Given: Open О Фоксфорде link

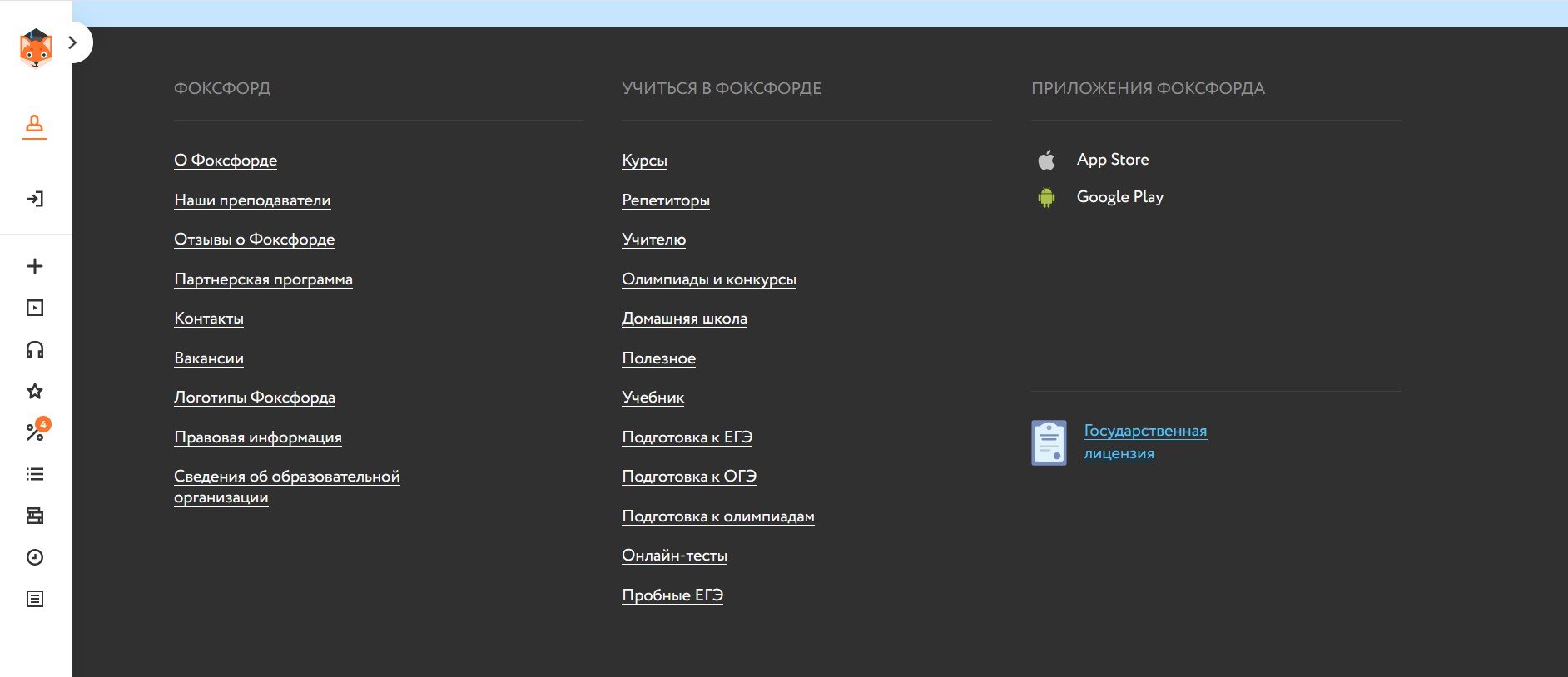Looking at the screenshot, I should 226,161.
